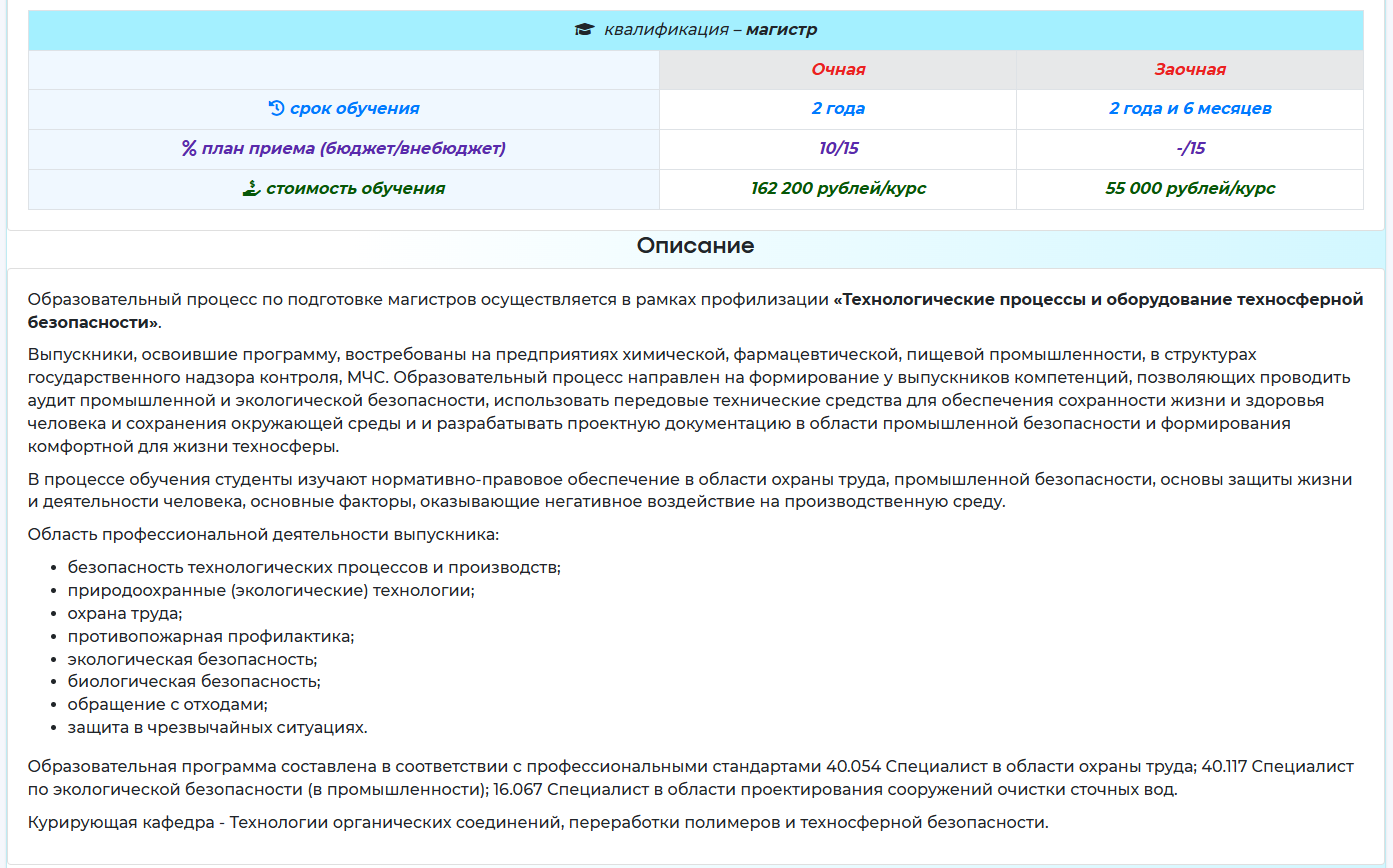This screenshot has width=1393, height=868.
Task: Select the Очная column header
Action: [x=837, y=70]
